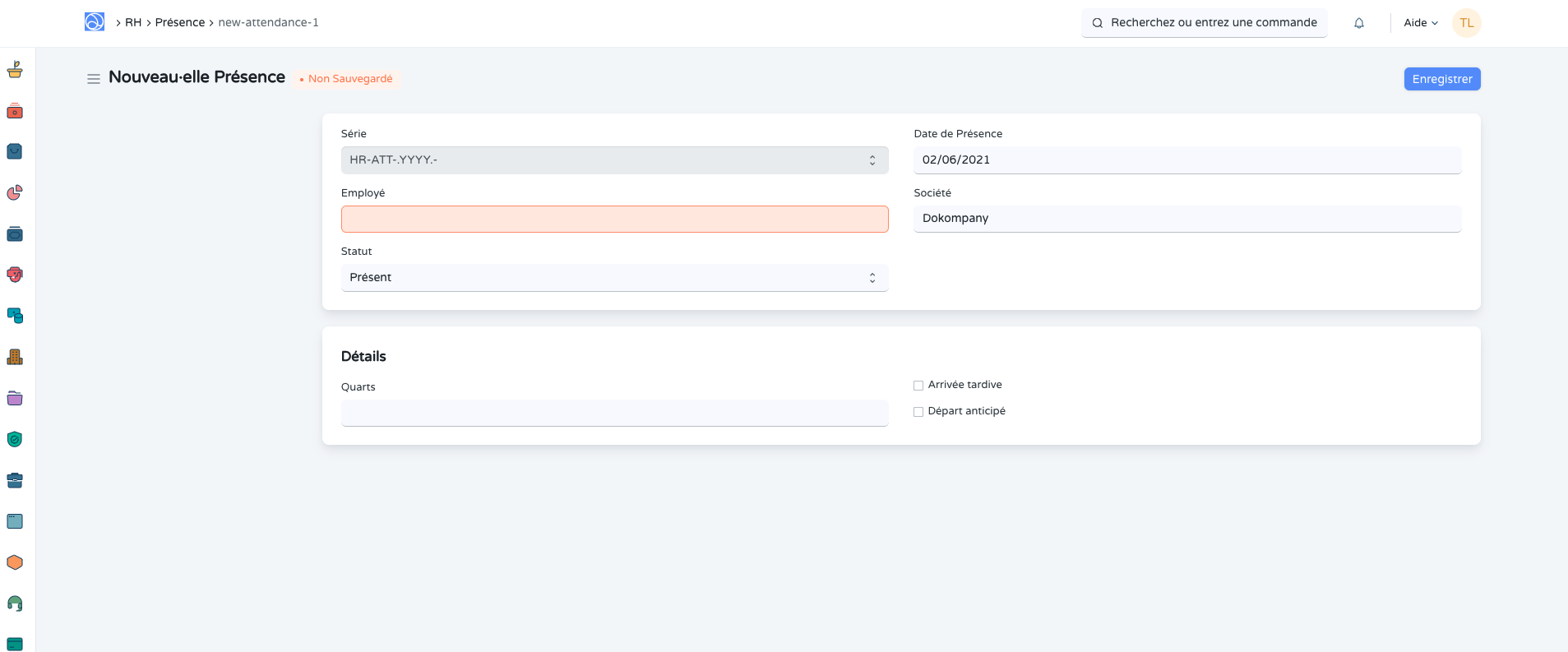Open the pink pie chart sidebar module
Image resolution: width=1568 pixels, height=652 pixels.
click(x=15, y=193)
